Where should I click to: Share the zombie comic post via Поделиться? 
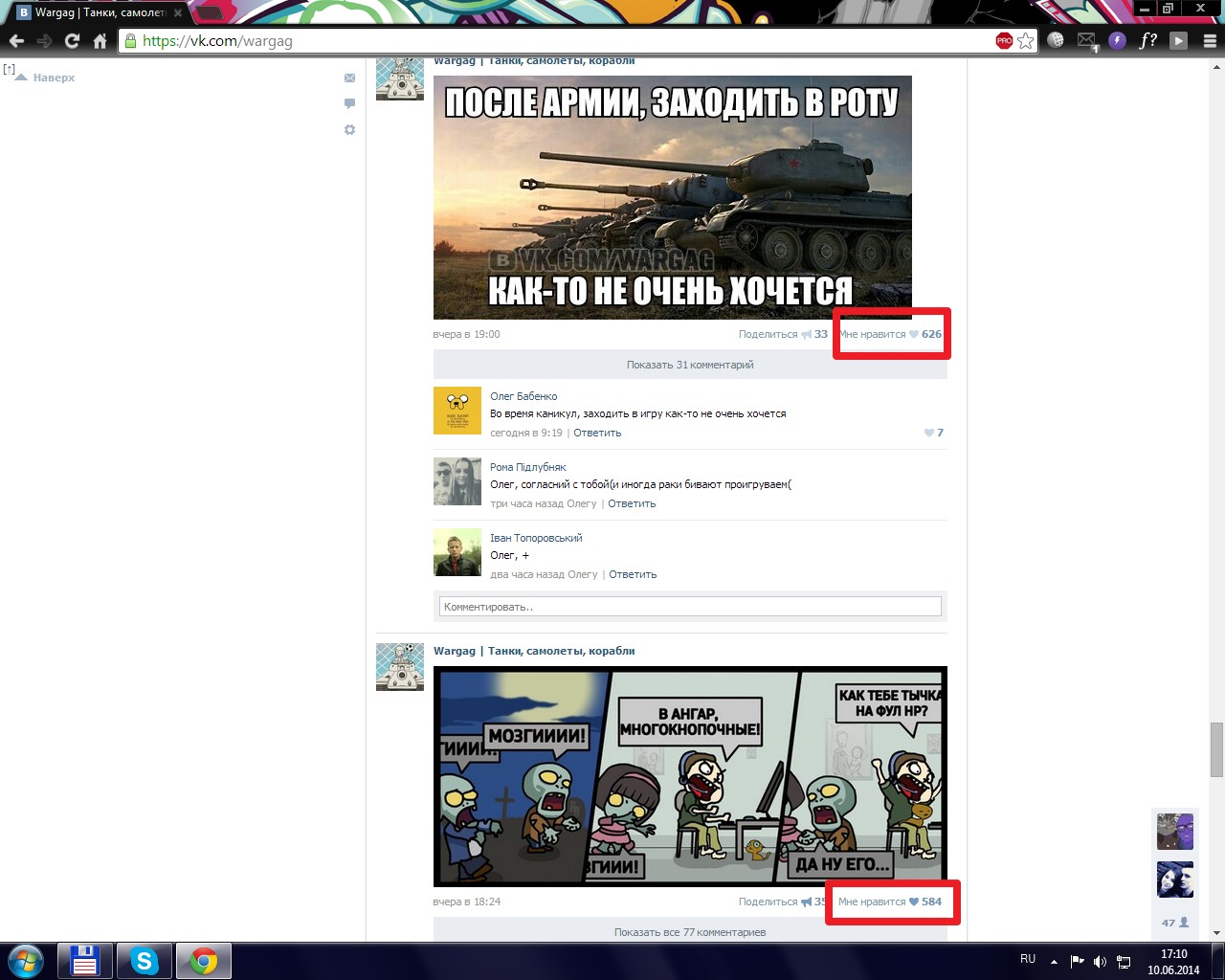point(782,902)
